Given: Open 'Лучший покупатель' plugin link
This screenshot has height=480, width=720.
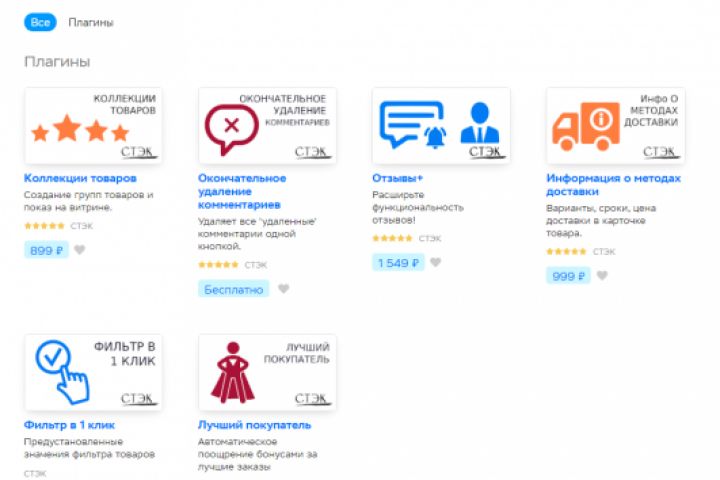Looking at the screenshot, I should [x=243, y=424].
